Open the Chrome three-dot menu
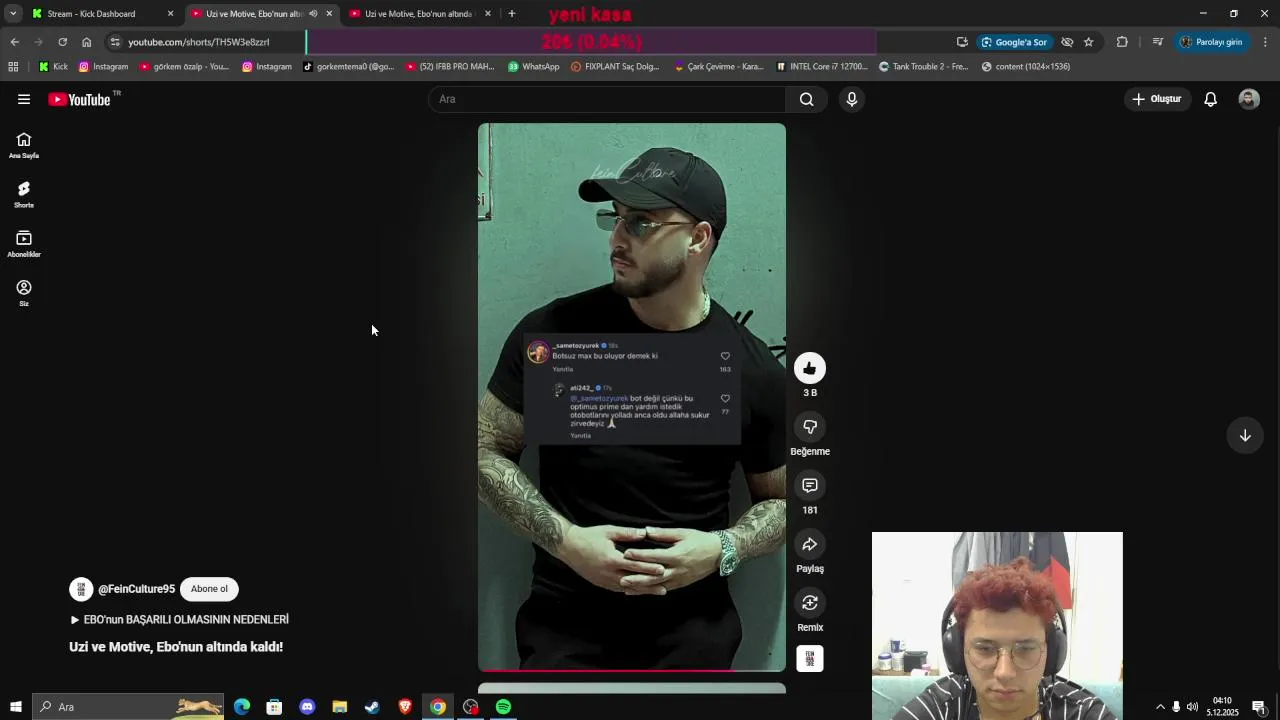This screenshot has width=1280, height=720. 1265,42
